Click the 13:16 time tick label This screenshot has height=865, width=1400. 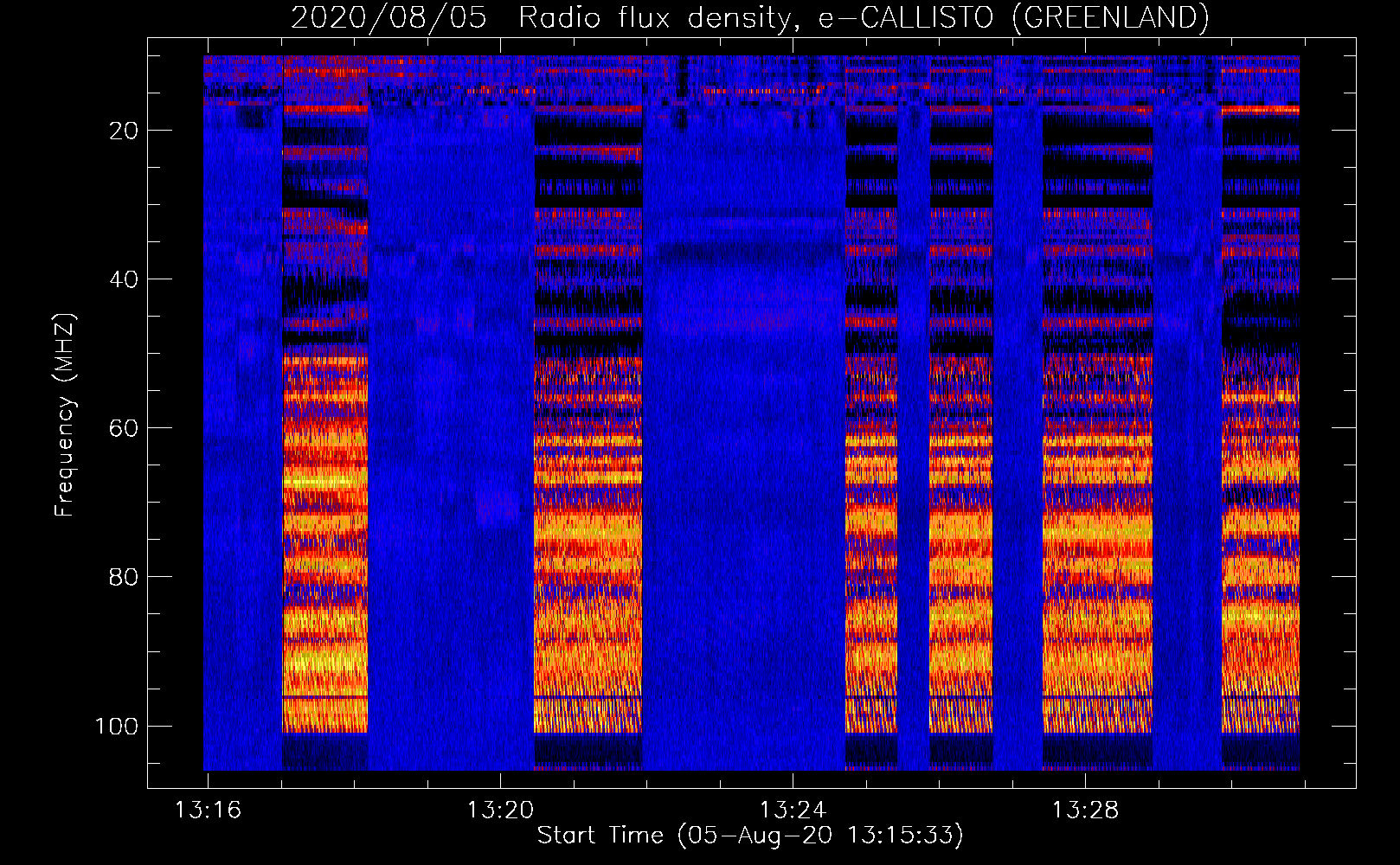208,810
